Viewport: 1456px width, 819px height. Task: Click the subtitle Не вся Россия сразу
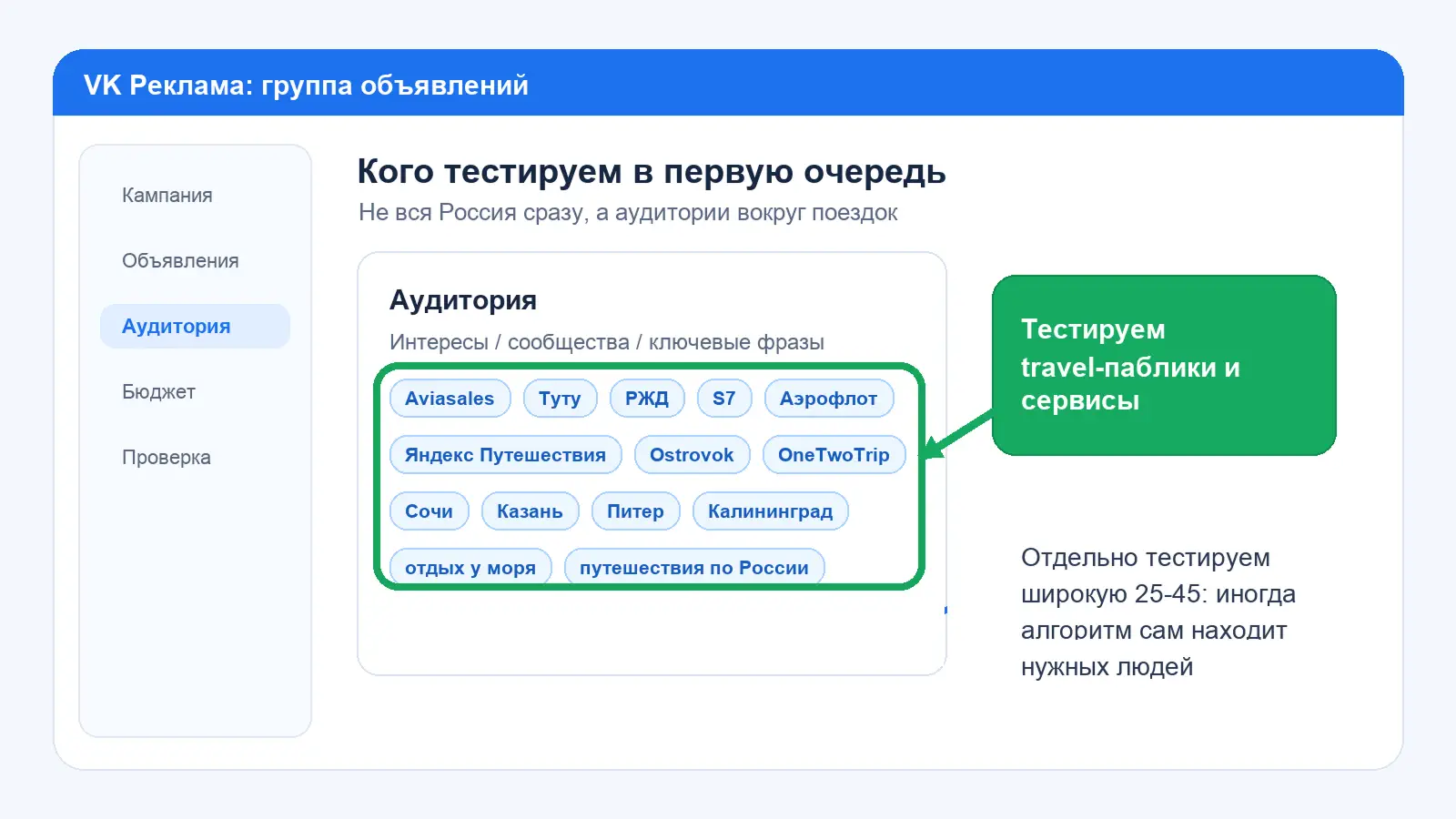(628, 213)
